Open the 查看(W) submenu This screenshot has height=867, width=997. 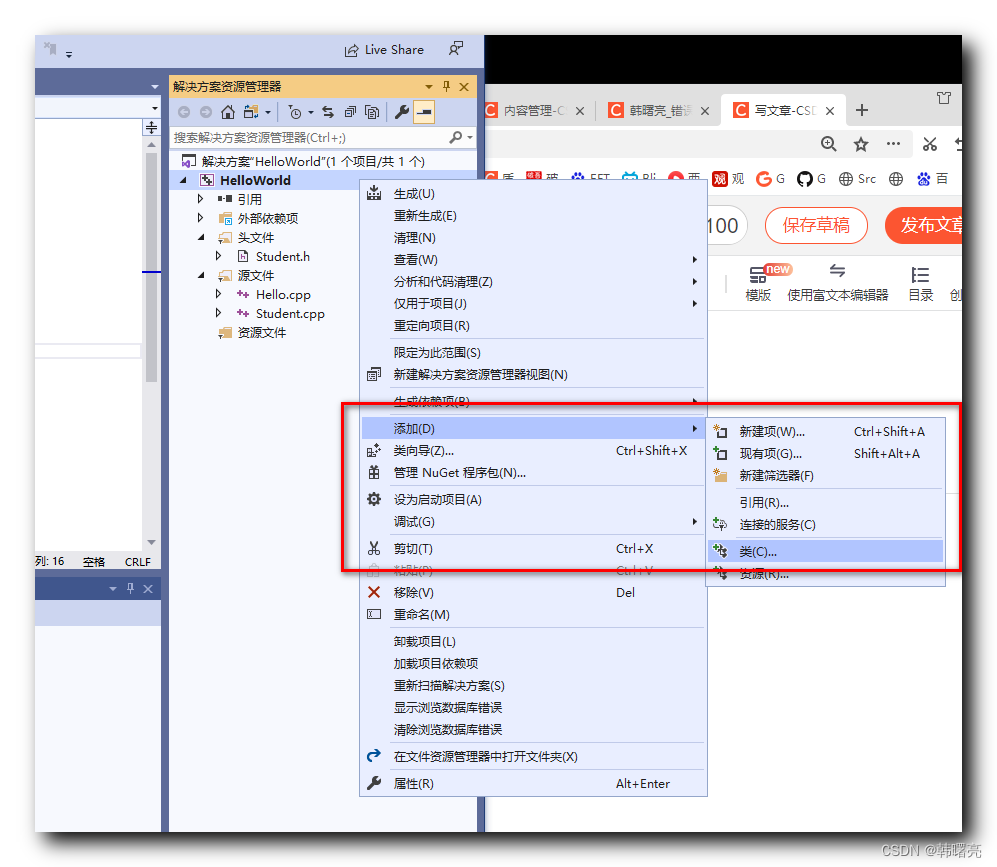pyautogui.click(x=533, y=260)
